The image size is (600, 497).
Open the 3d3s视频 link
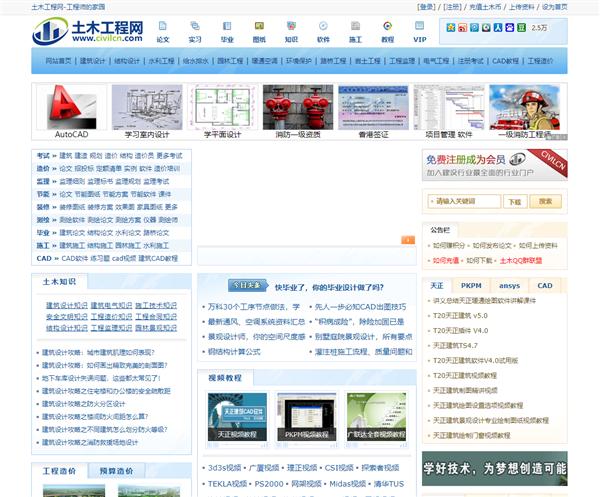tap(225, 468)
